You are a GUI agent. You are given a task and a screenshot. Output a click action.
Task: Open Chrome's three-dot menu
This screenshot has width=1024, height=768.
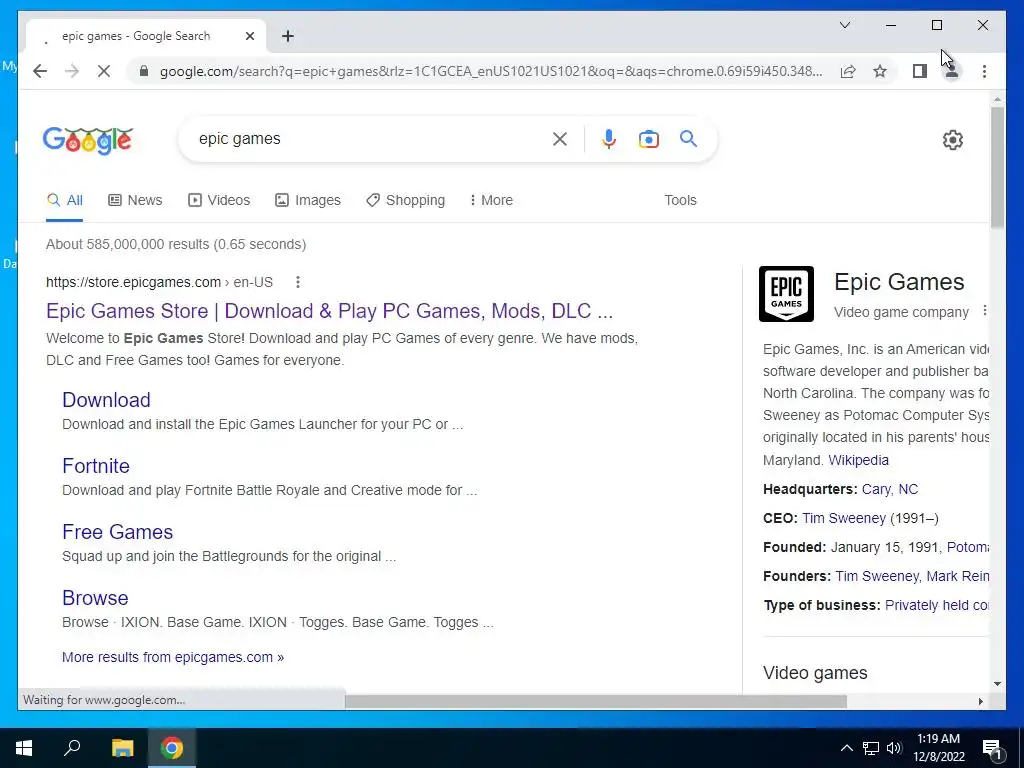(984, 71)
